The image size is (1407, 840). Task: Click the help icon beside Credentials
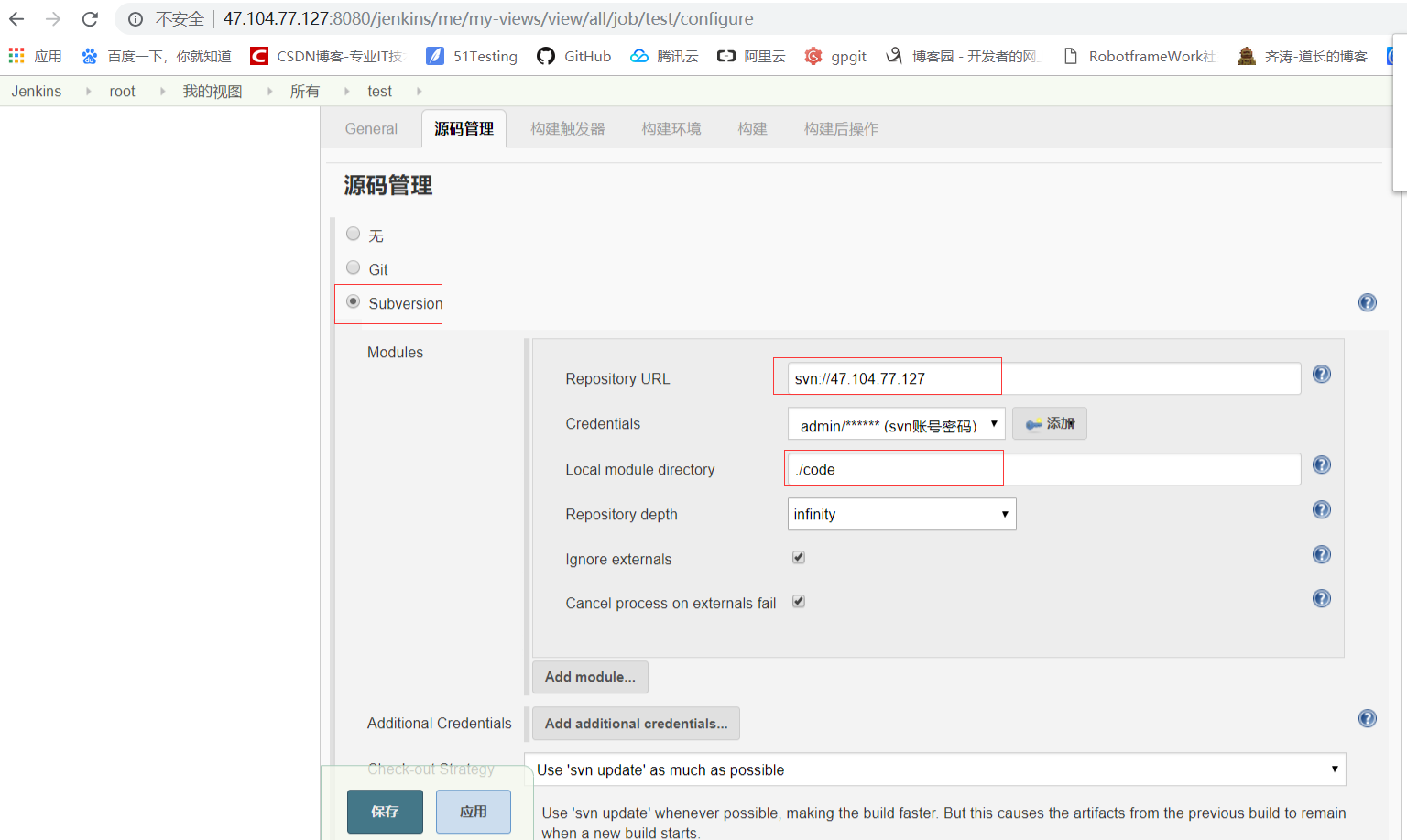pos(1321,421)
